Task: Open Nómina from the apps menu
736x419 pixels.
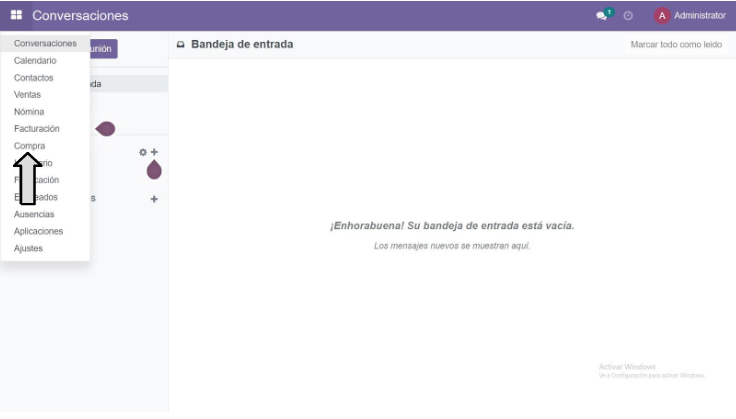Action: click(29, 112)
